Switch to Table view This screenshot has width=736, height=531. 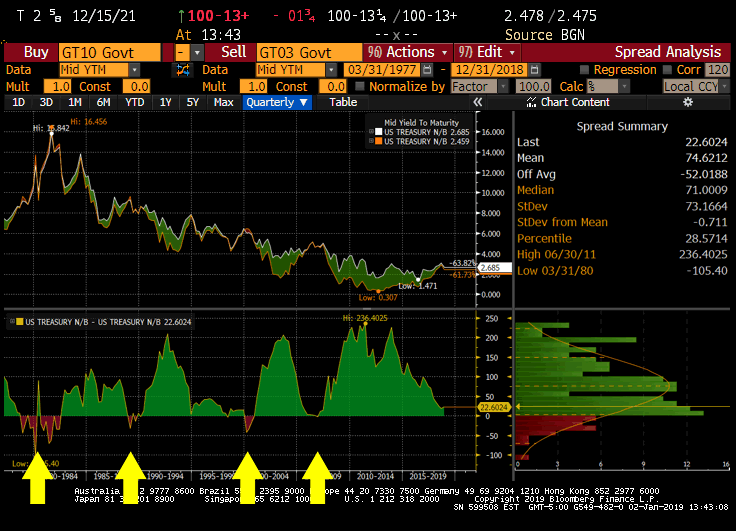coord(343,102)
